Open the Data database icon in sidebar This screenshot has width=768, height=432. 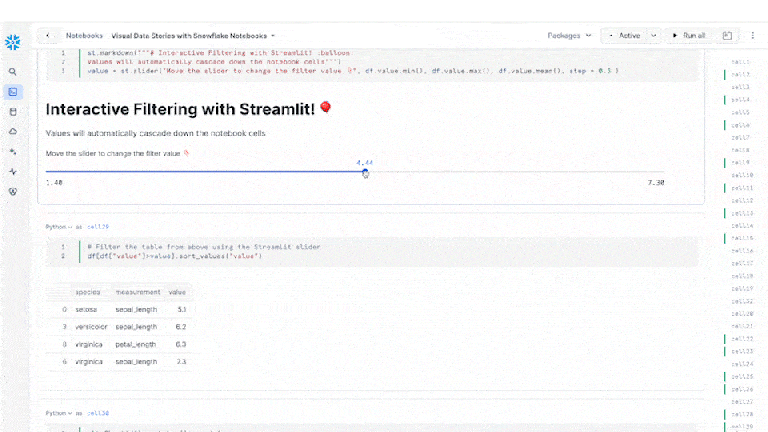13,112
